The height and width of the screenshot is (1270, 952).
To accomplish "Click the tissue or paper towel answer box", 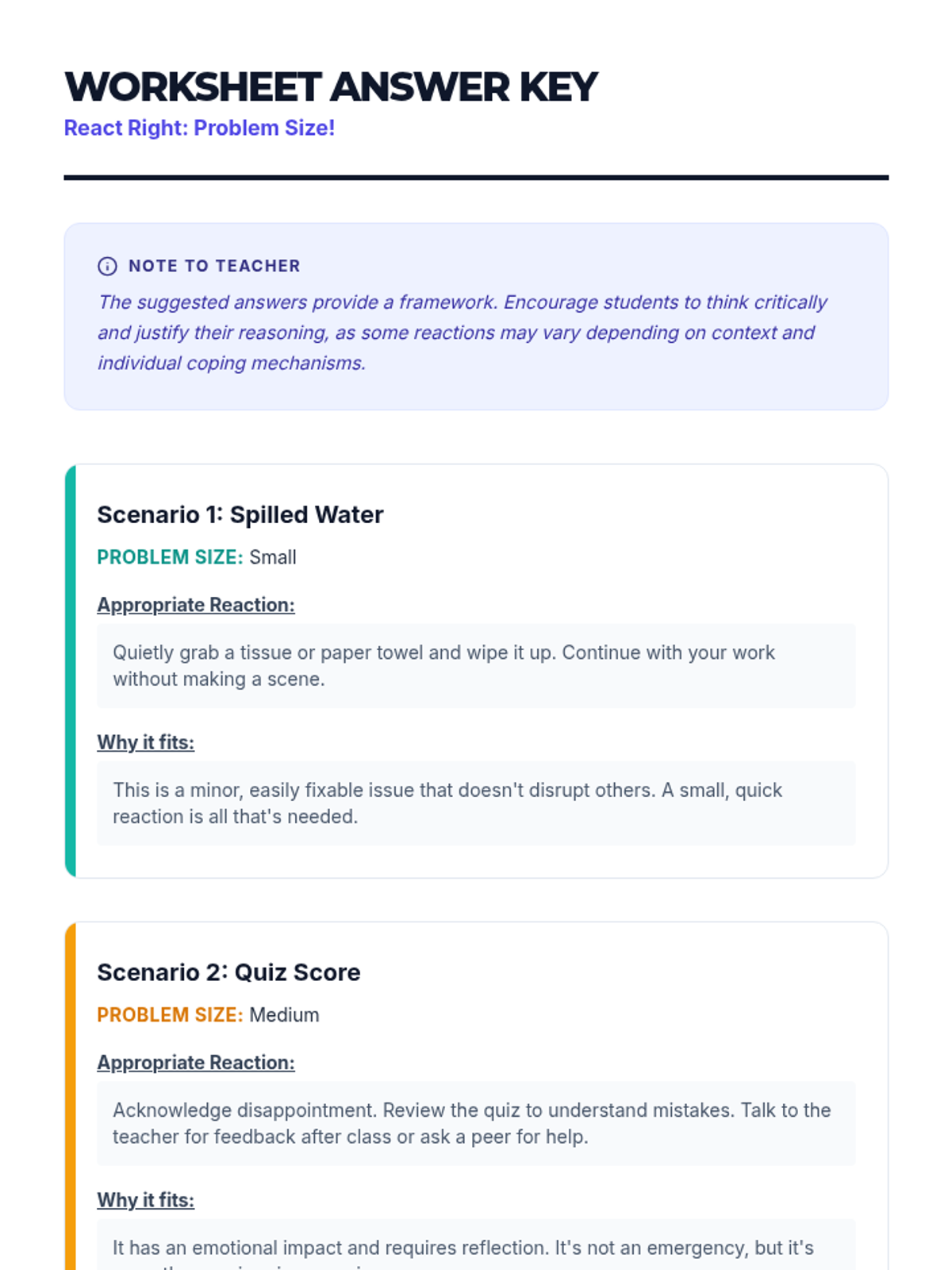I will (476, 666).
